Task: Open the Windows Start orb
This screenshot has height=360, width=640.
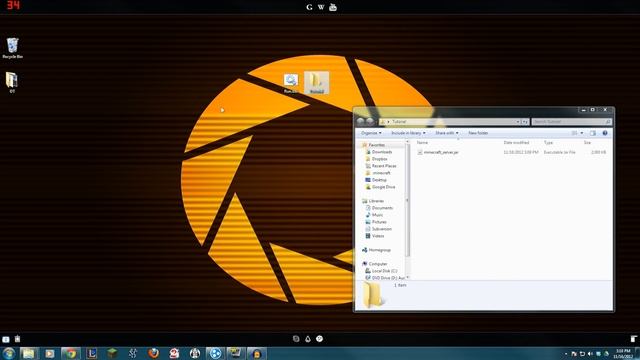Action: pyautogui.click(x=9, y=353)
